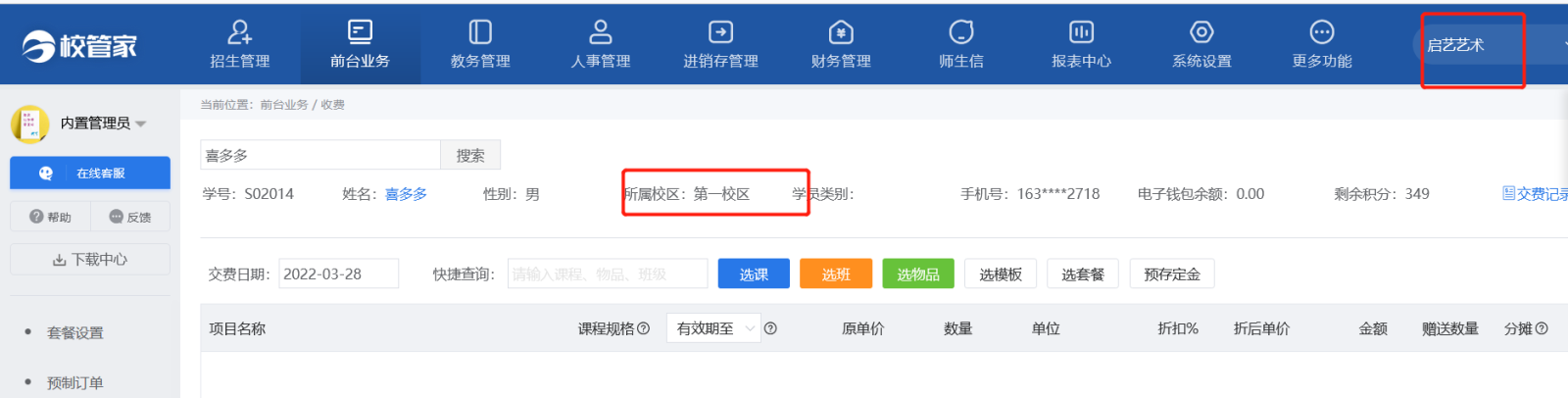Open the 交费记录 link

1535,194
